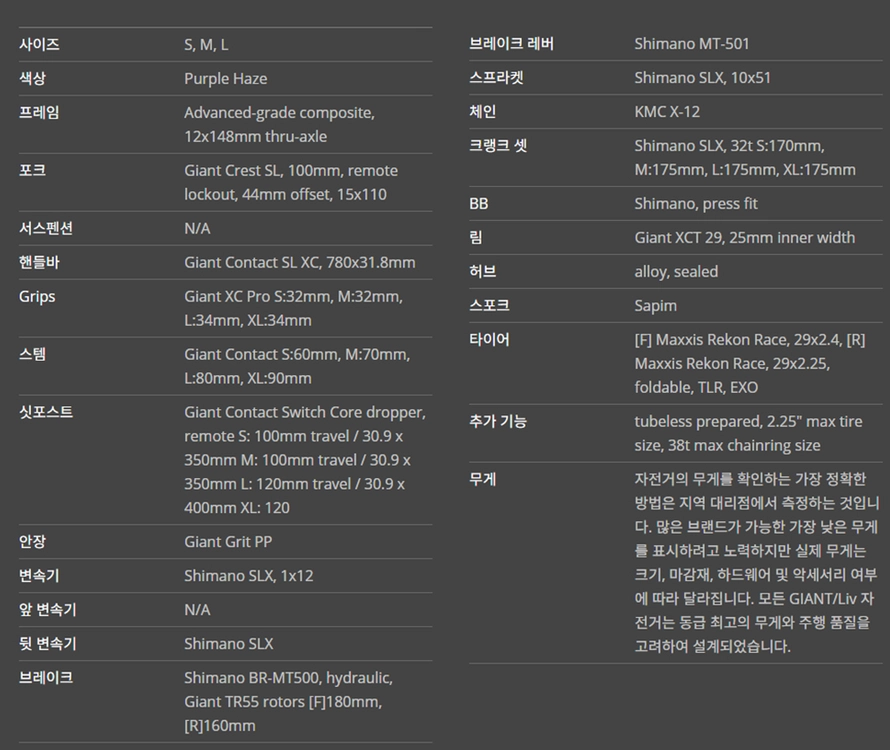Click the Sapim spoke value
This screenshot has height=750, width=890.
656,307
